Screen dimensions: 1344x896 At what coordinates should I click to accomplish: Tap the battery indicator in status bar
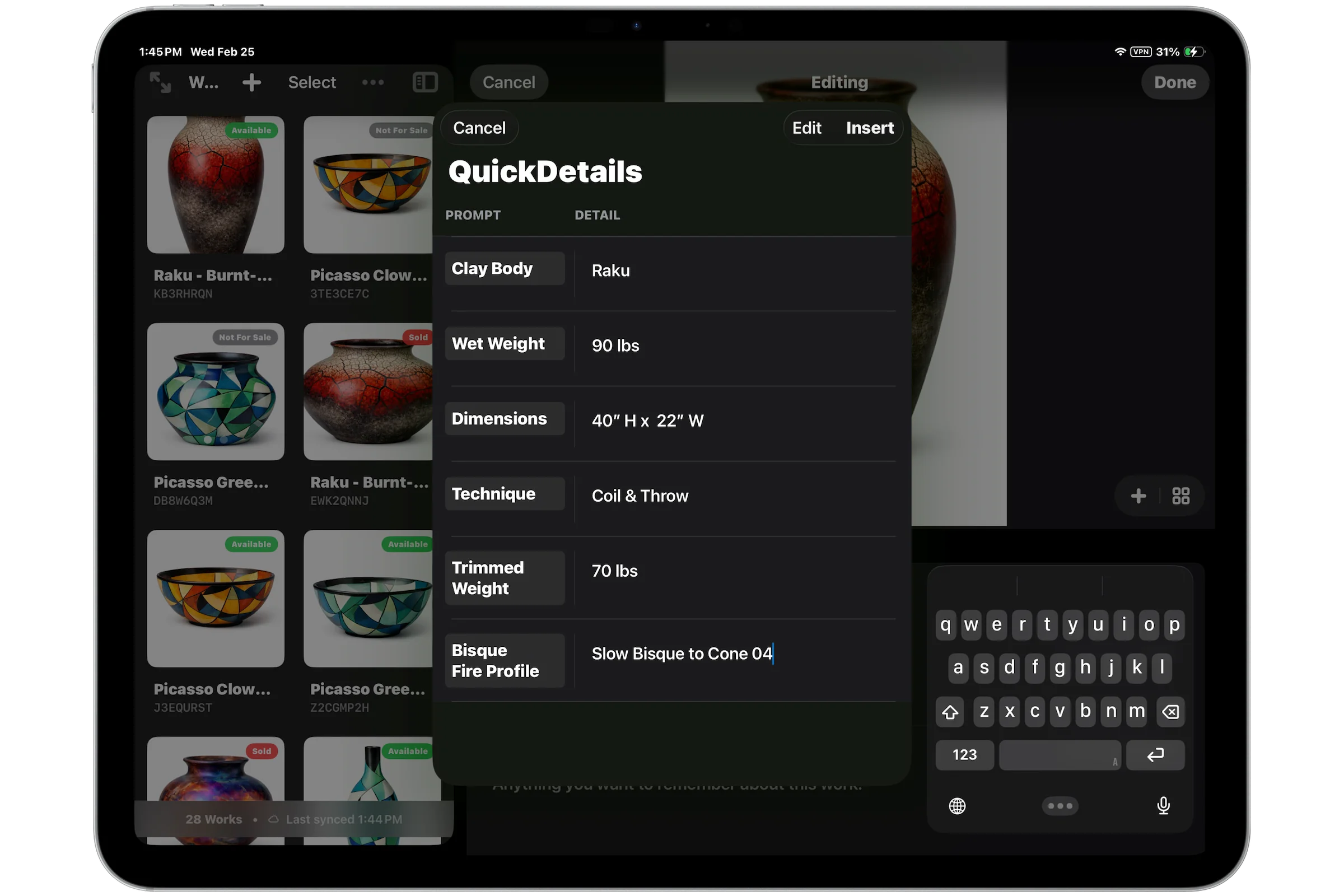pos(1194,52)
